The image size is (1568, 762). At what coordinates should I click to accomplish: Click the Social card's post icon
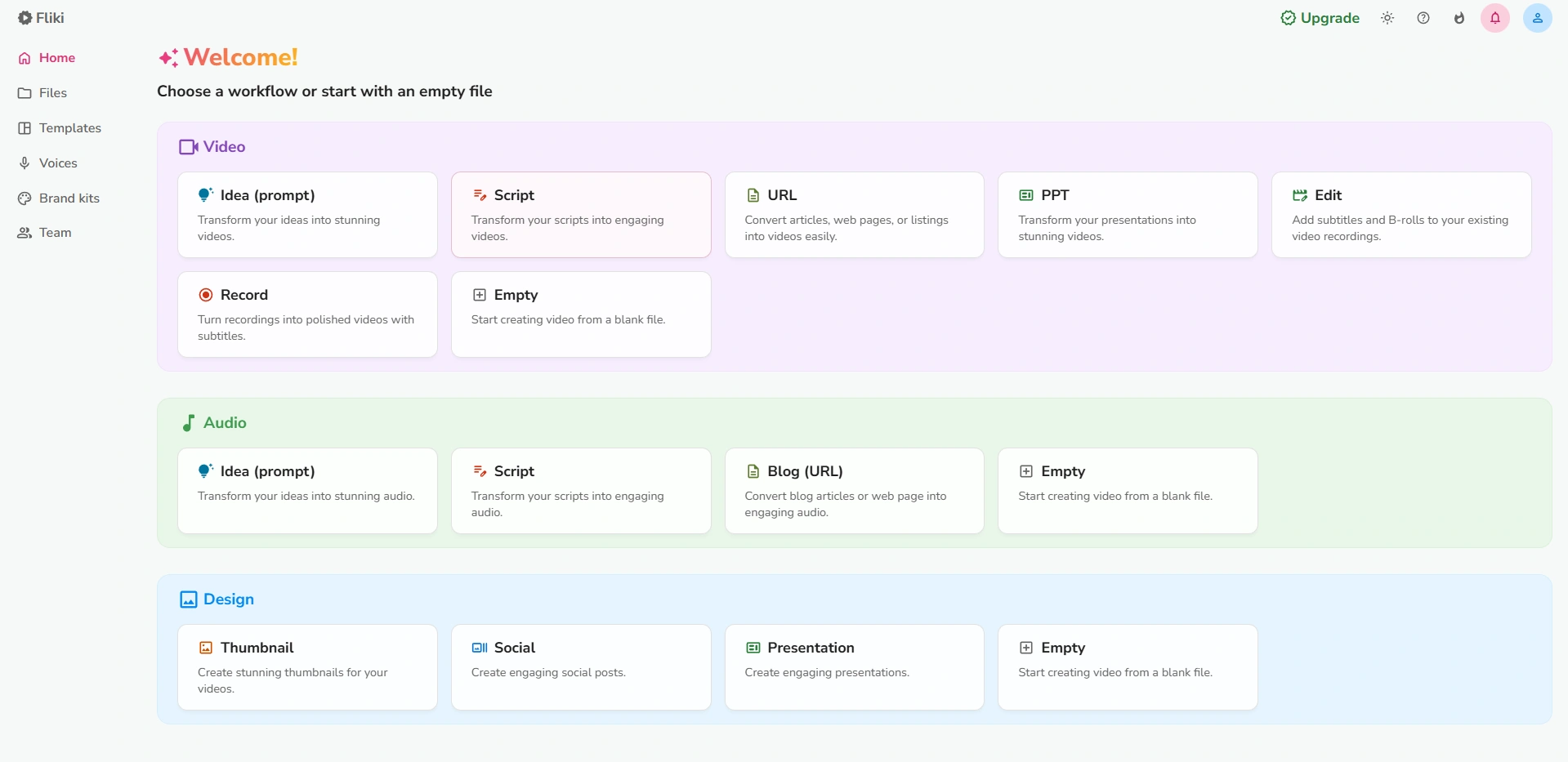[480, 648]
